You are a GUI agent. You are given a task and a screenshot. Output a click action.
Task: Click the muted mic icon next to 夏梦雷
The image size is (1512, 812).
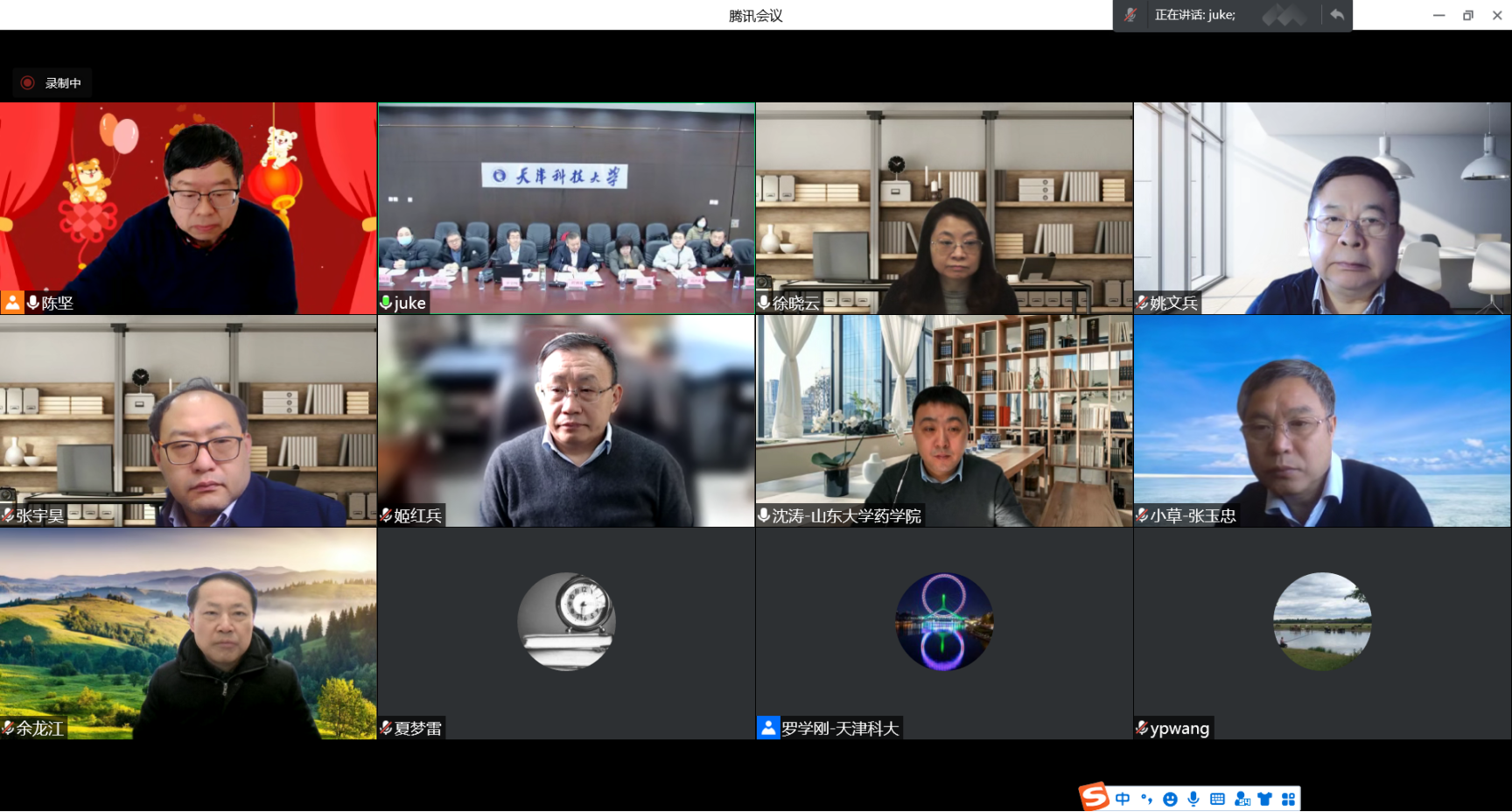click(x=386, y=728)
